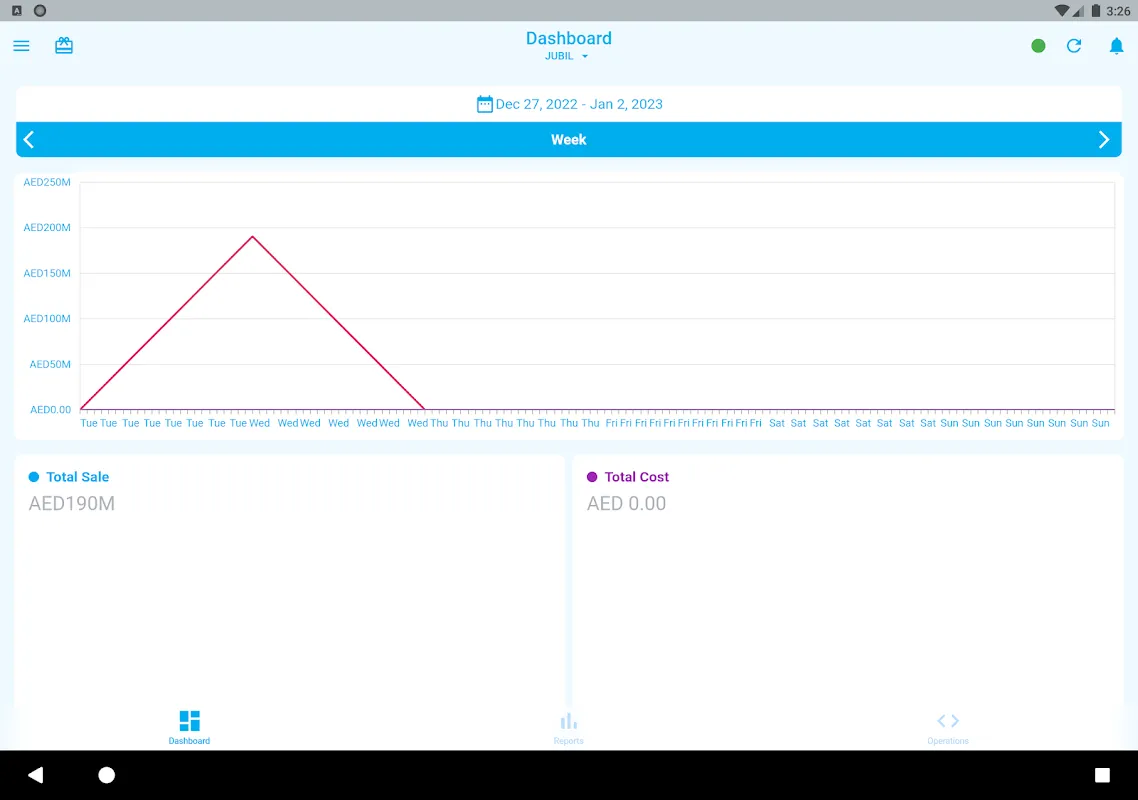Open notifications bell
The width and height of the screenshot is (1138, 800).
pyautogui.click(x=1116, y=46)
